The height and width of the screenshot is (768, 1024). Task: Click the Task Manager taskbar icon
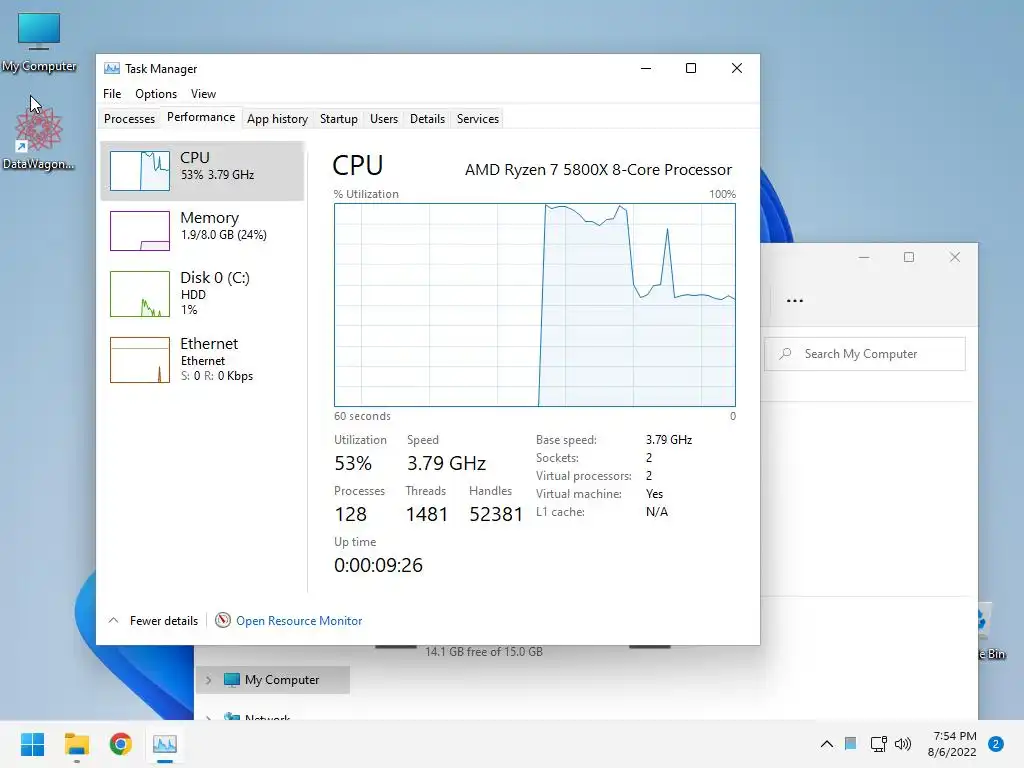tap(165, 744)
